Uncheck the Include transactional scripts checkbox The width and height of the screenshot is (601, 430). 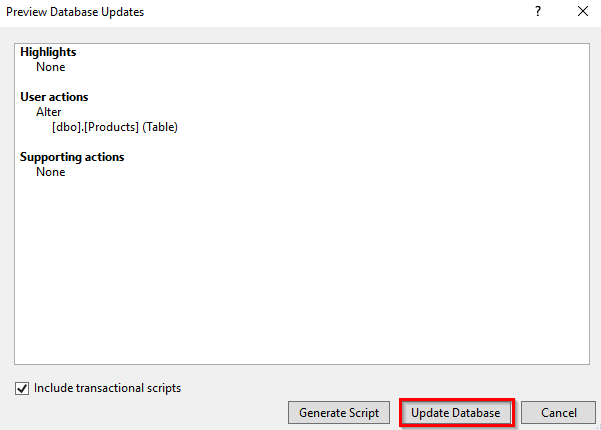click(x=22, y=388)
